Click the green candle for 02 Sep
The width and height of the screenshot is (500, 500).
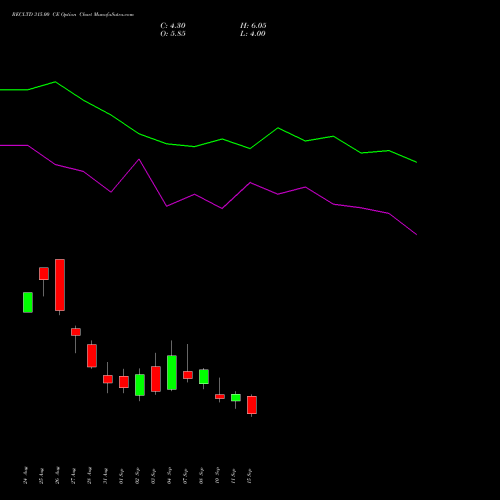140,385
